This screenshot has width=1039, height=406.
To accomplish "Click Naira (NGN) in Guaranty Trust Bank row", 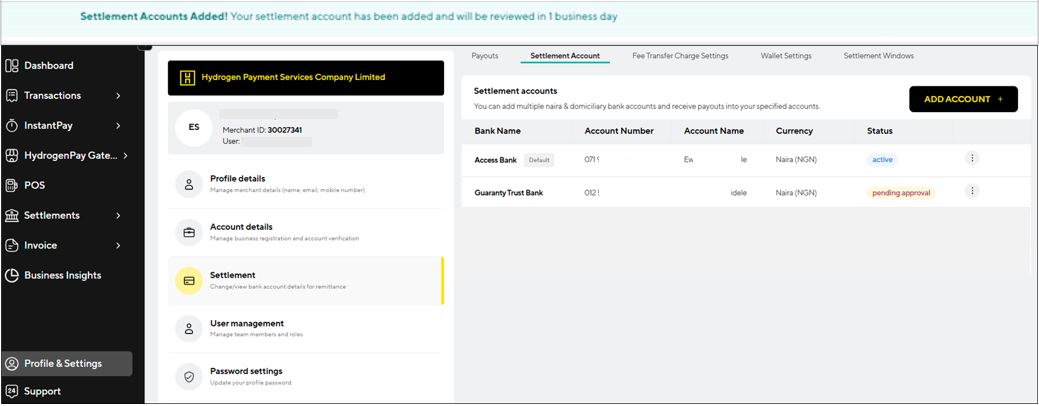I will point(796,193).
